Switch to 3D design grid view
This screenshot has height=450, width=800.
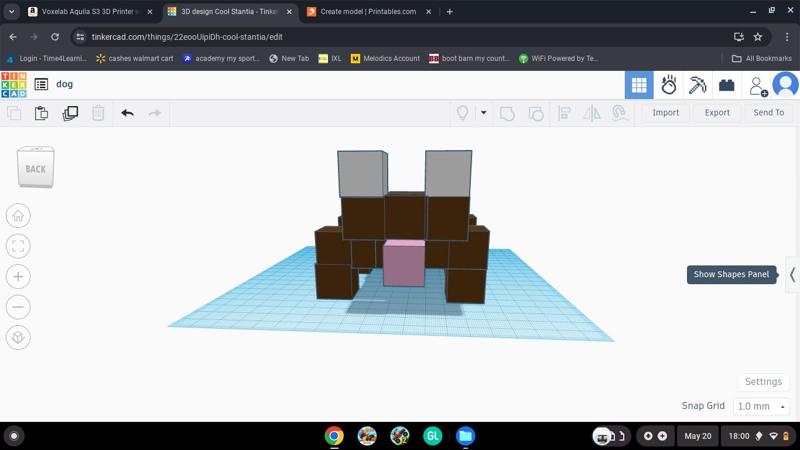(x=639, y=85)
